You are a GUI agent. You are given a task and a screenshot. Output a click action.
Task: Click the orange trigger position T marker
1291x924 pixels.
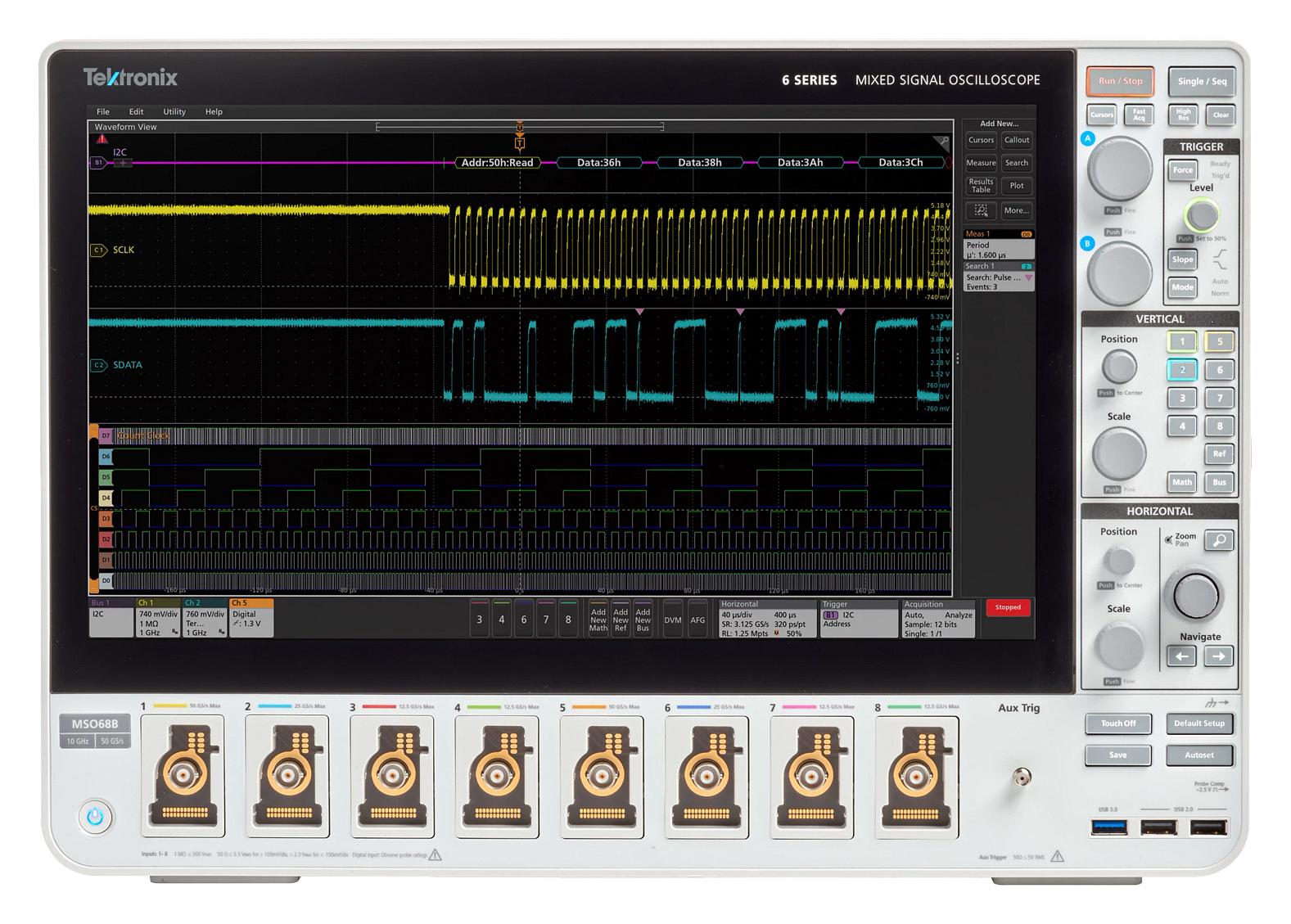click(x=519, y=143)
